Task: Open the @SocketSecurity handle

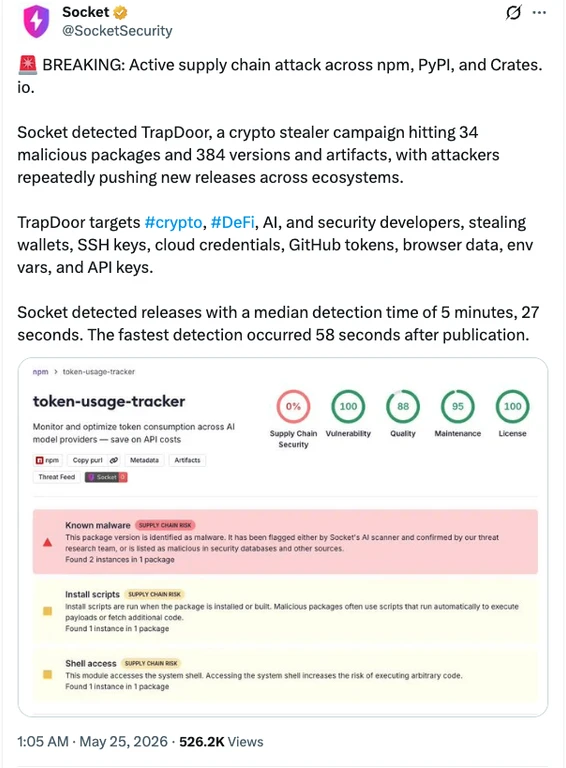Action: [117, 31]
